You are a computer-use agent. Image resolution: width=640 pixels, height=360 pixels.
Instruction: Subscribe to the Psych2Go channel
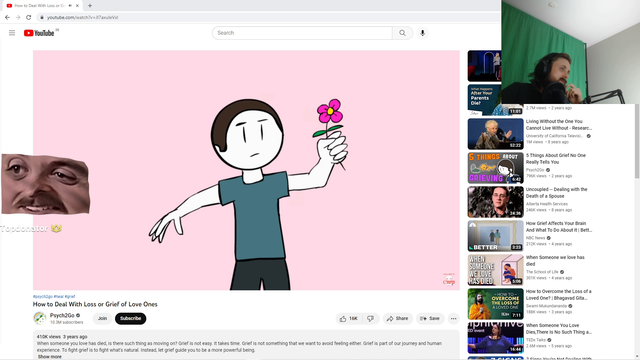point(131,318)
